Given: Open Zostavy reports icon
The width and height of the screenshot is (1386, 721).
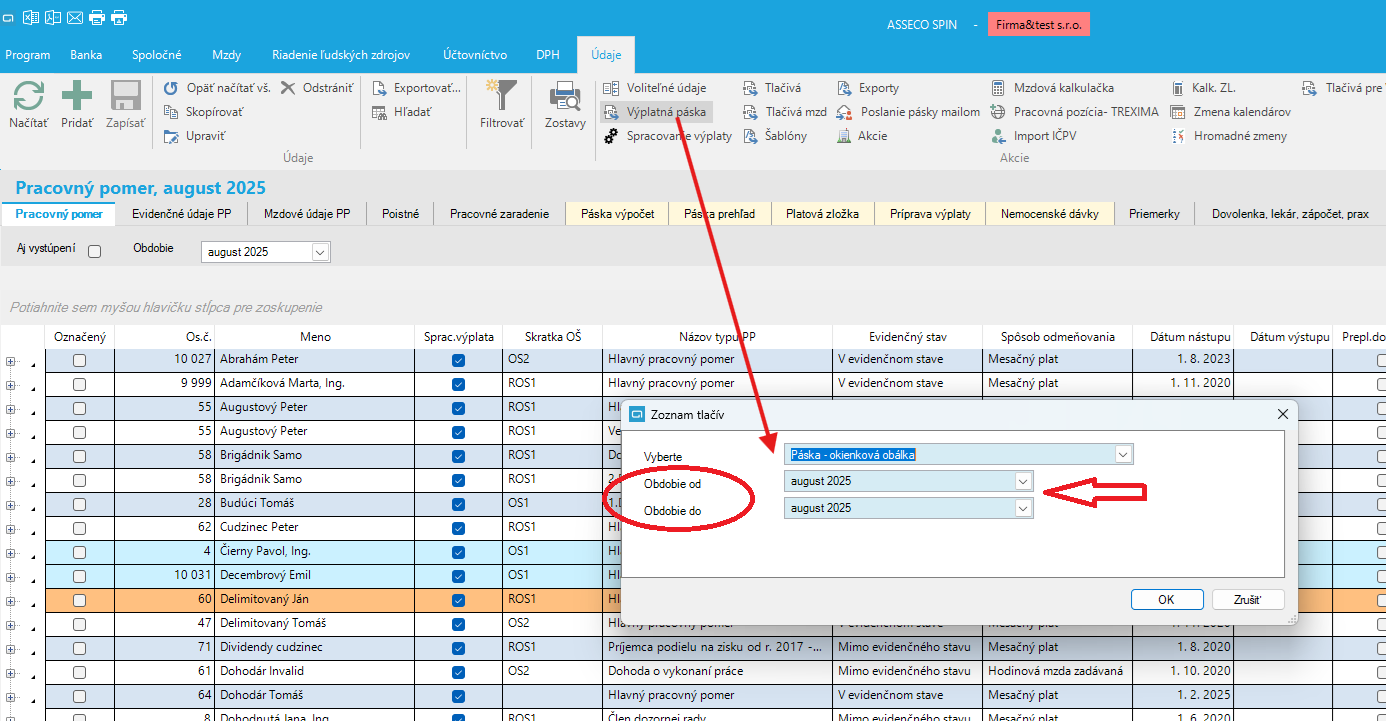Looking at the screenshot, I should pos(565,97).
